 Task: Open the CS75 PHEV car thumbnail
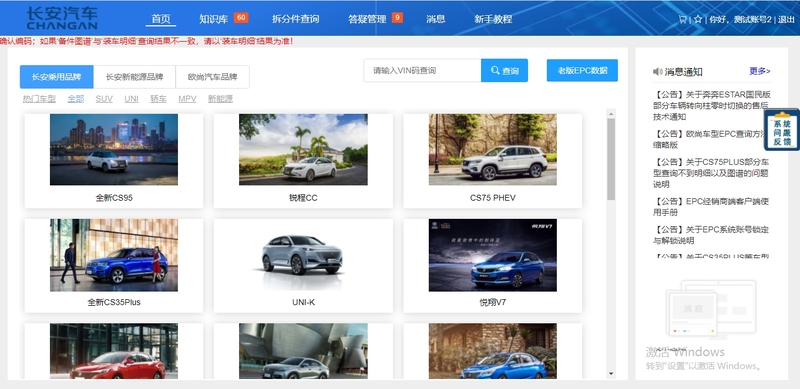click(x=493, y=149)
